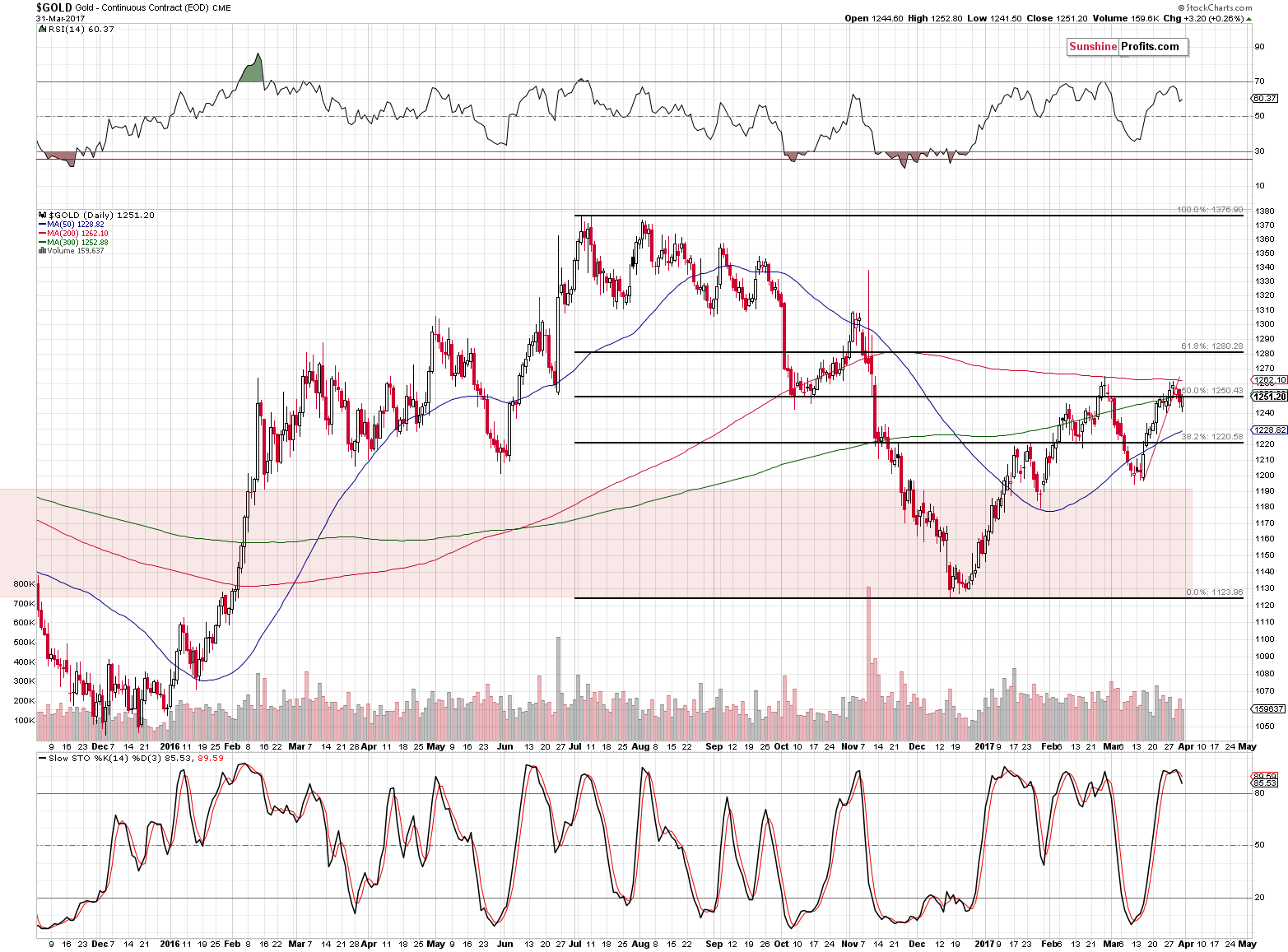
Task: Click the '$GOLD (Daily) 1251.20' legend text
Action: click(101, 215)
